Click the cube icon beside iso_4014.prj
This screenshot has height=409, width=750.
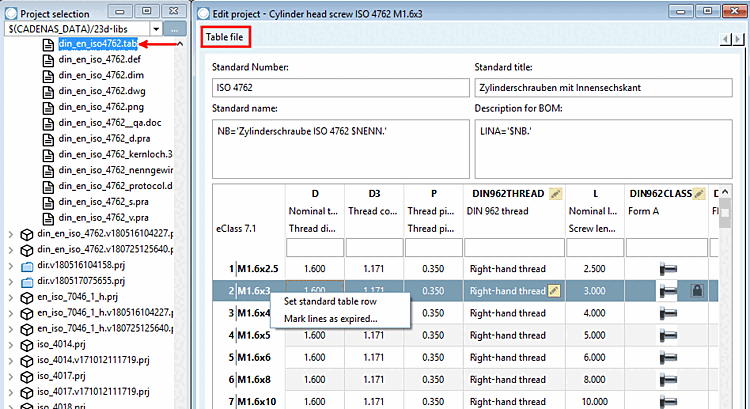(27, 345)
